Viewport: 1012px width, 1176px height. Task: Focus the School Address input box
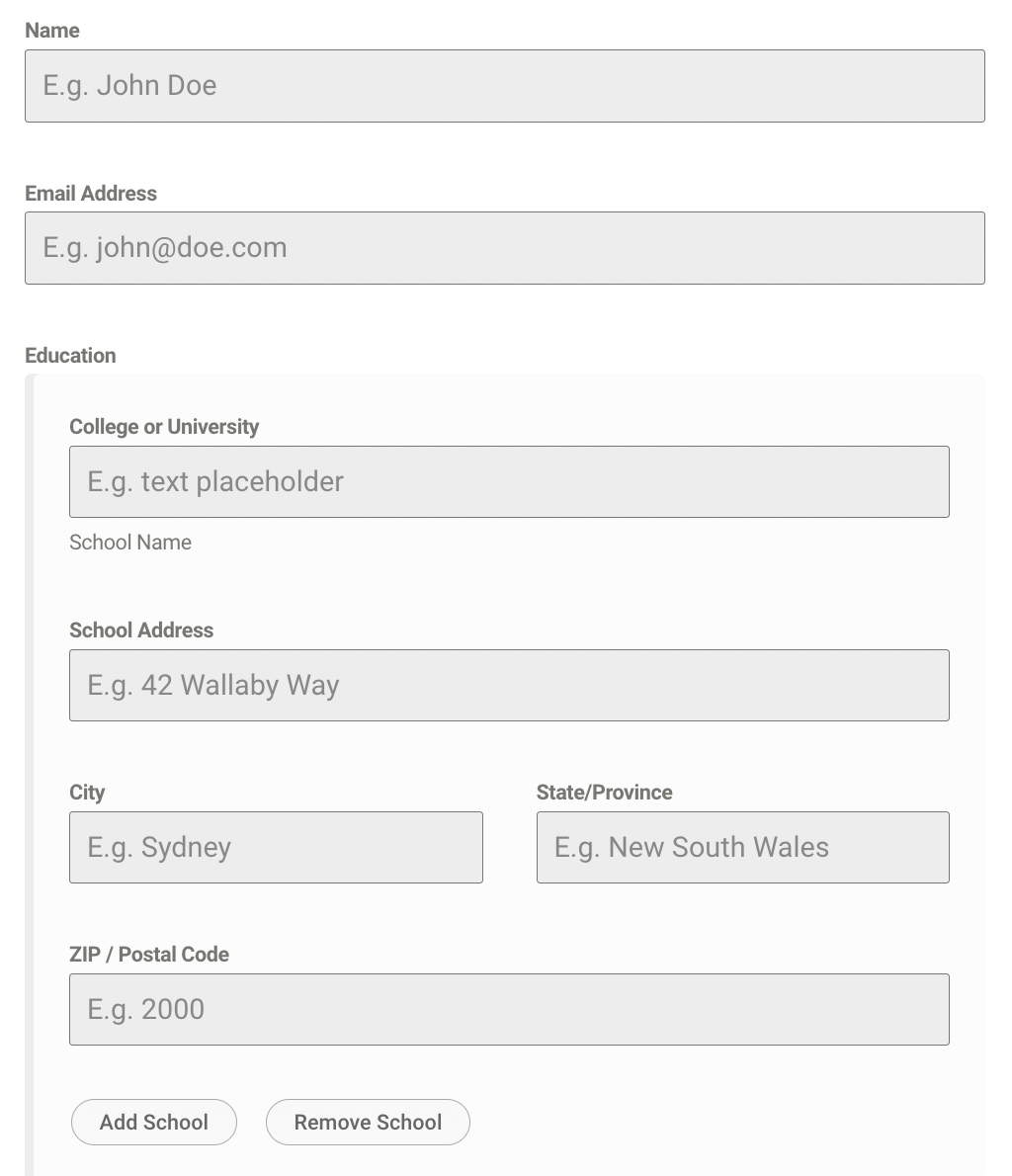509,685
